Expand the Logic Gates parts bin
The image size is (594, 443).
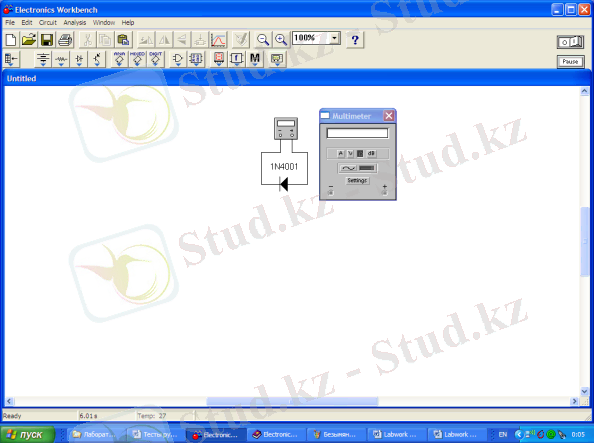[178, 59]
